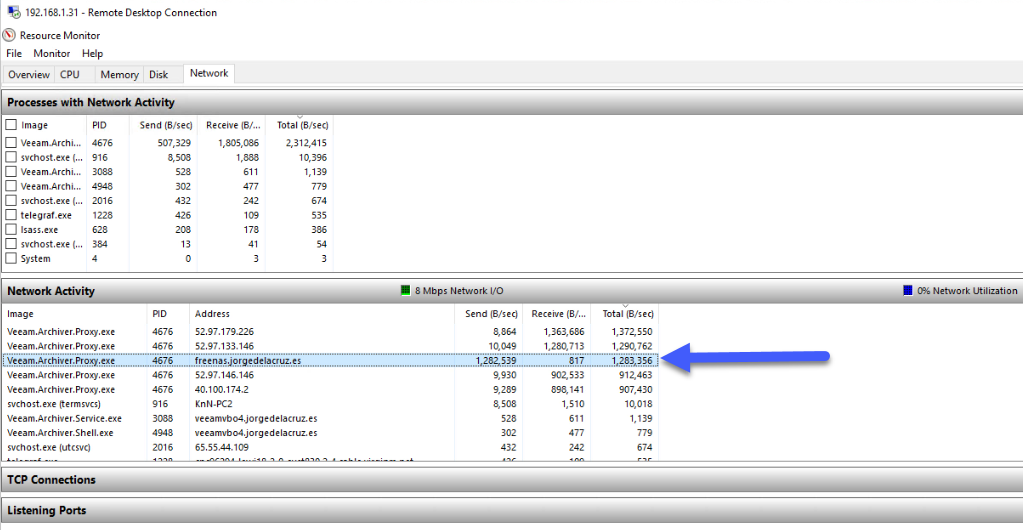Image resolution: width=1023 pixels, height=530 pixels.
Task: Select row with address 52.97.146.146
Action: tap(331, 375)
